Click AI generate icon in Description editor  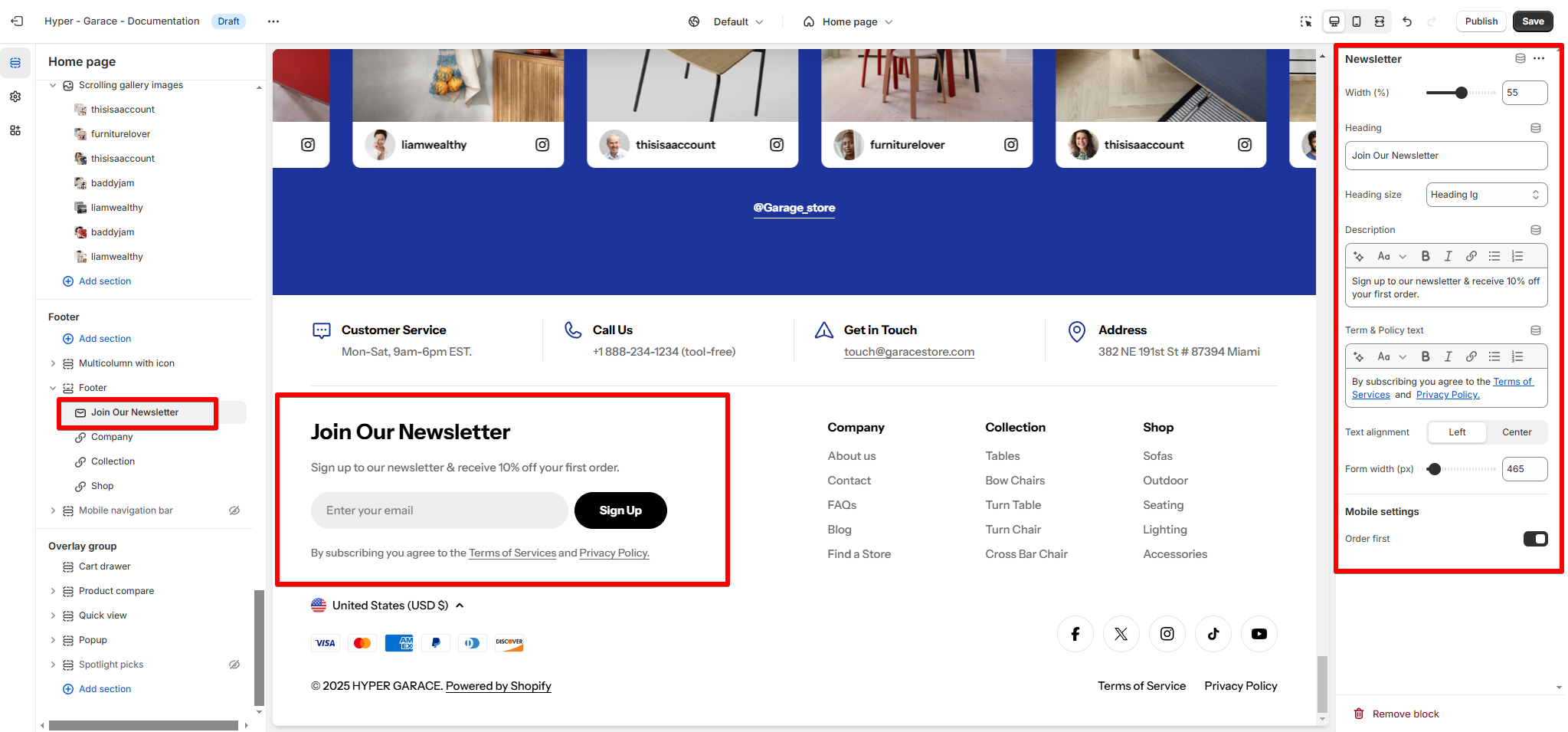[1359, 256]
